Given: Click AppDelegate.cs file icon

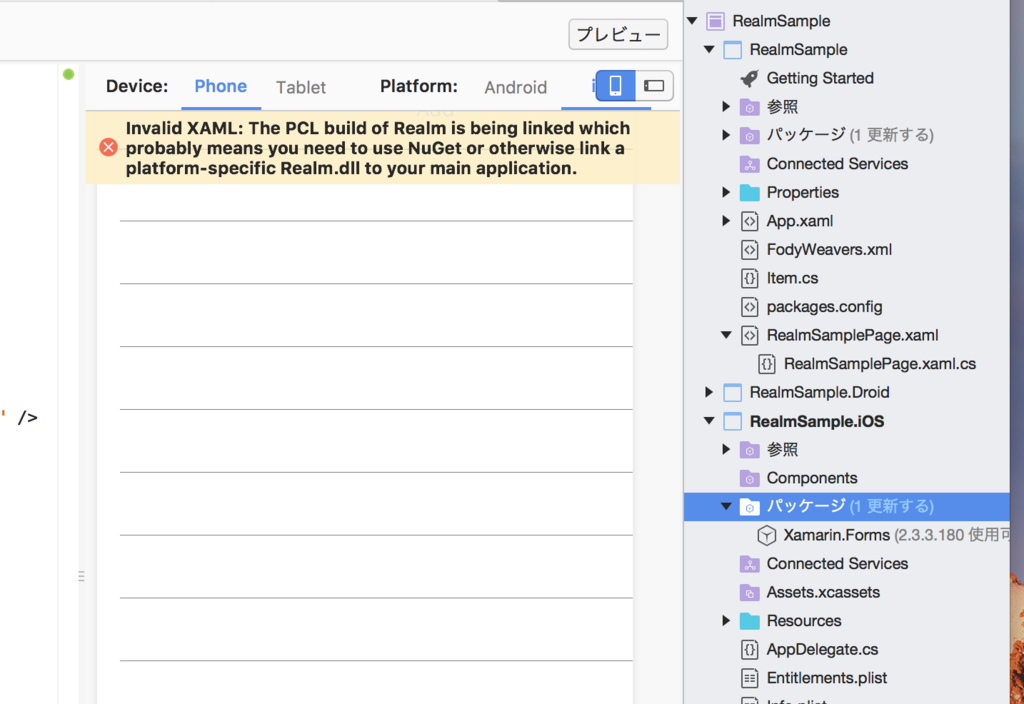Looking at the screenshot, I should [750, 650].
